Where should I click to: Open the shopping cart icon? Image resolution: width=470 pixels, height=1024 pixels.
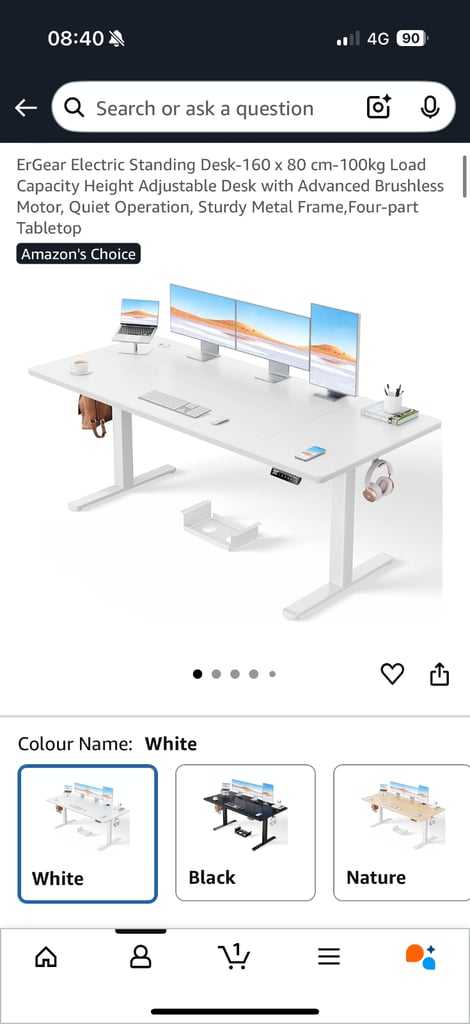click(x=234, y=957)
